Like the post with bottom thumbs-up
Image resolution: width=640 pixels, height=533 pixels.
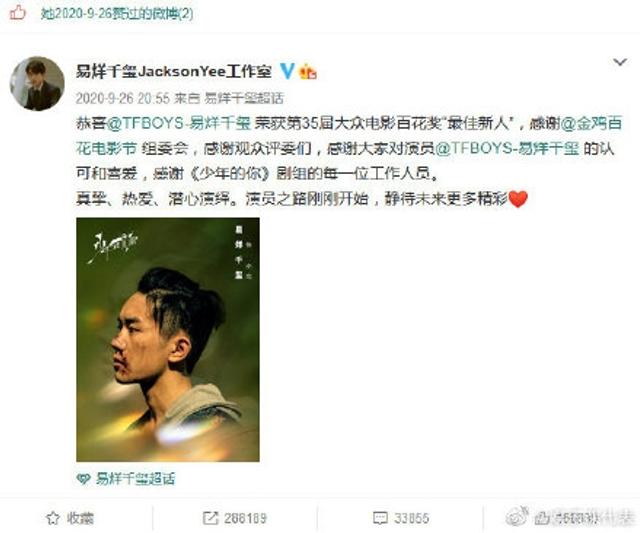click(x=542, y=518)
